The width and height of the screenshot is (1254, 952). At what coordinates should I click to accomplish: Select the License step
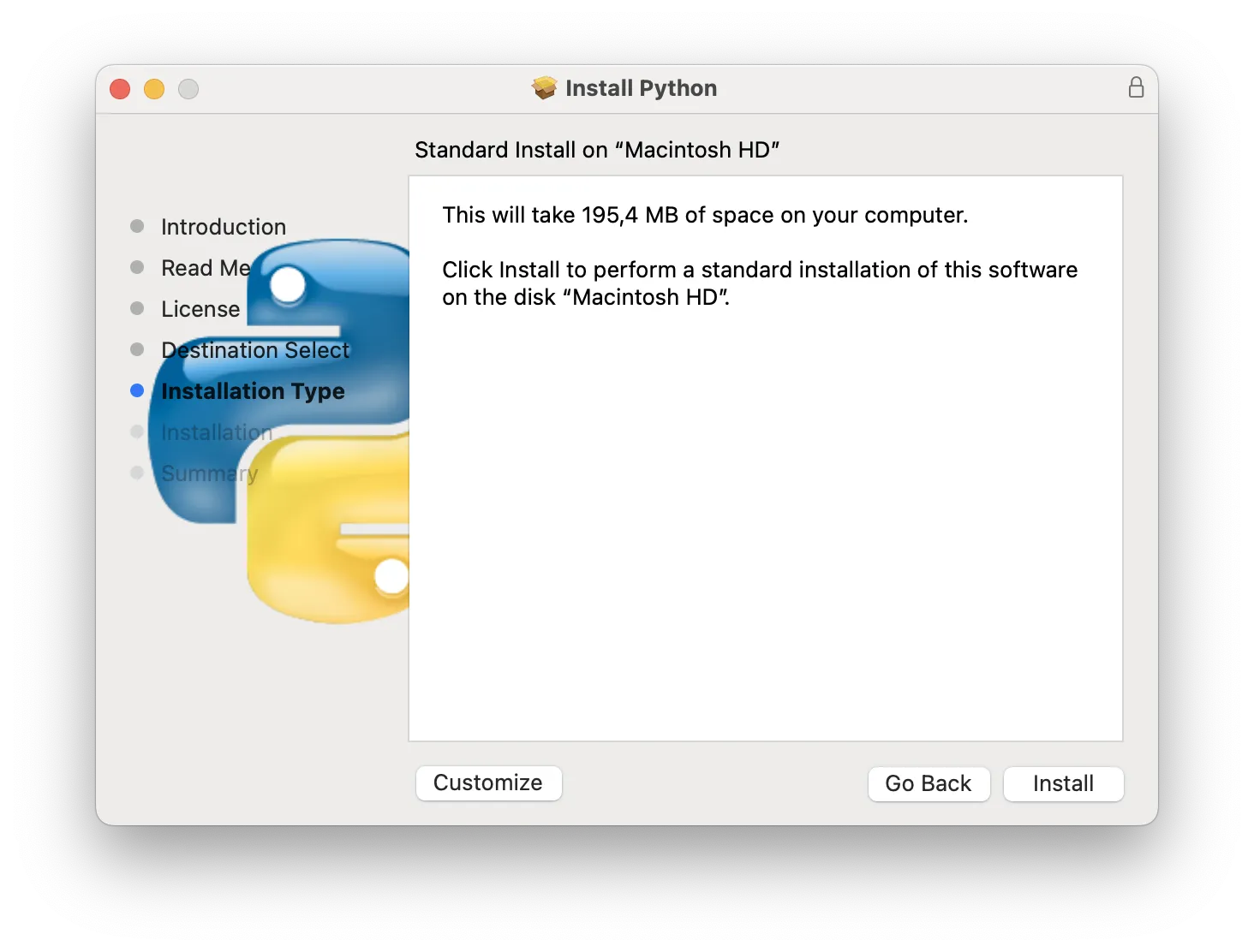click(x=200, y=308)
